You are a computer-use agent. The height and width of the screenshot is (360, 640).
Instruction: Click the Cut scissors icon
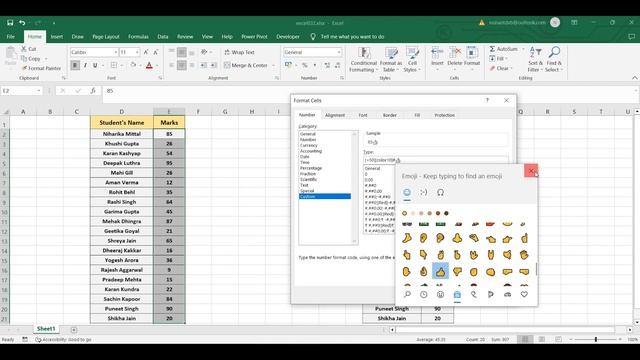[x=24, y=49]
